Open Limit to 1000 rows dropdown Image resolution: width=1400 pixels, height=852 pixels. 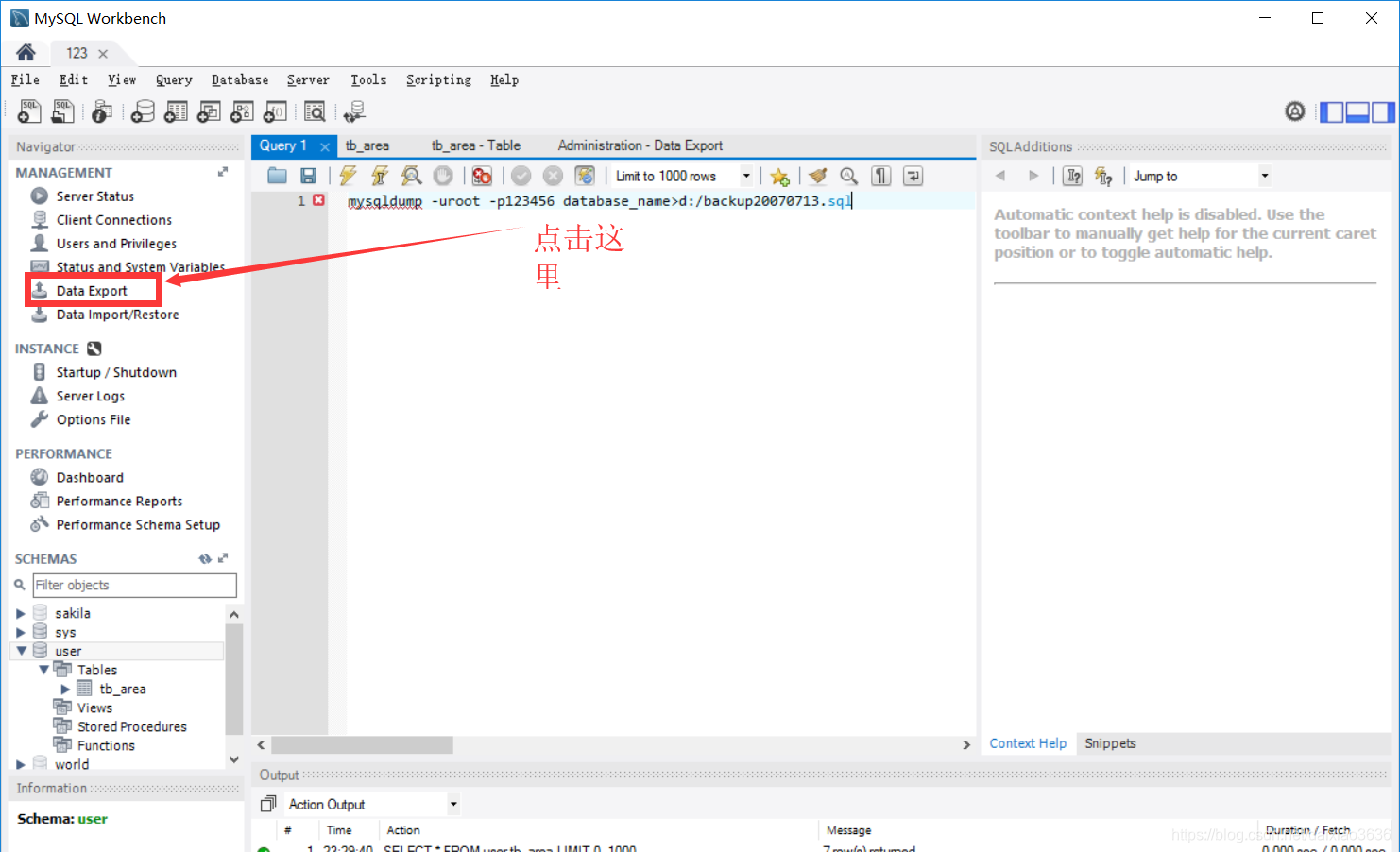746,176
